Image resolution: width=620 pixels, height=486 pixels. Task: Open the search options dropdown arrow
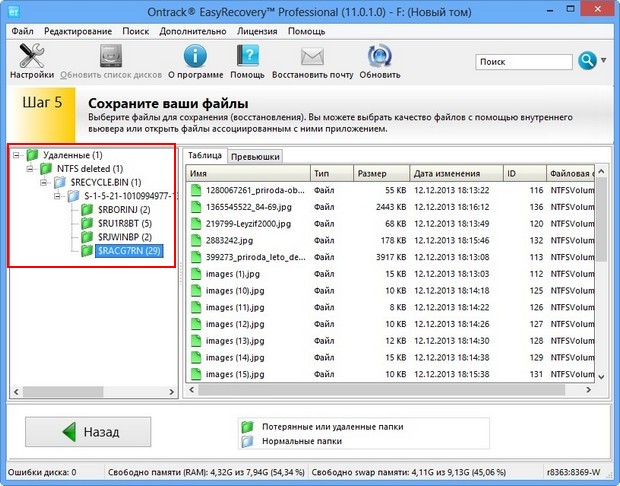(603, 61)
